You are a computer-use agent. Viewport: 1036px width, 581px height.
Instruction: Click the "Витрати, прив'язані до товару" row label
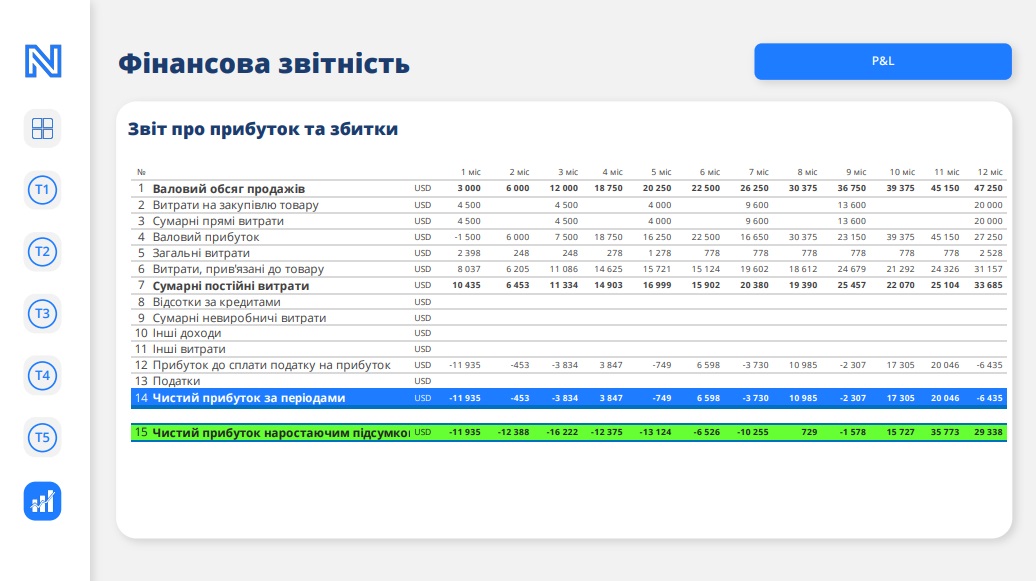click(x=238, y=269)
